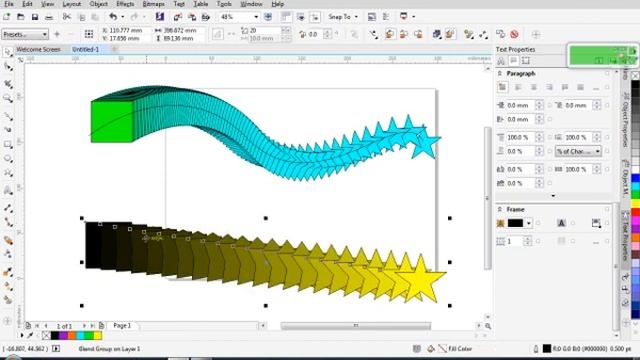
Task: Click the Clear Blend red icon
Action: [x=514, y=34]
